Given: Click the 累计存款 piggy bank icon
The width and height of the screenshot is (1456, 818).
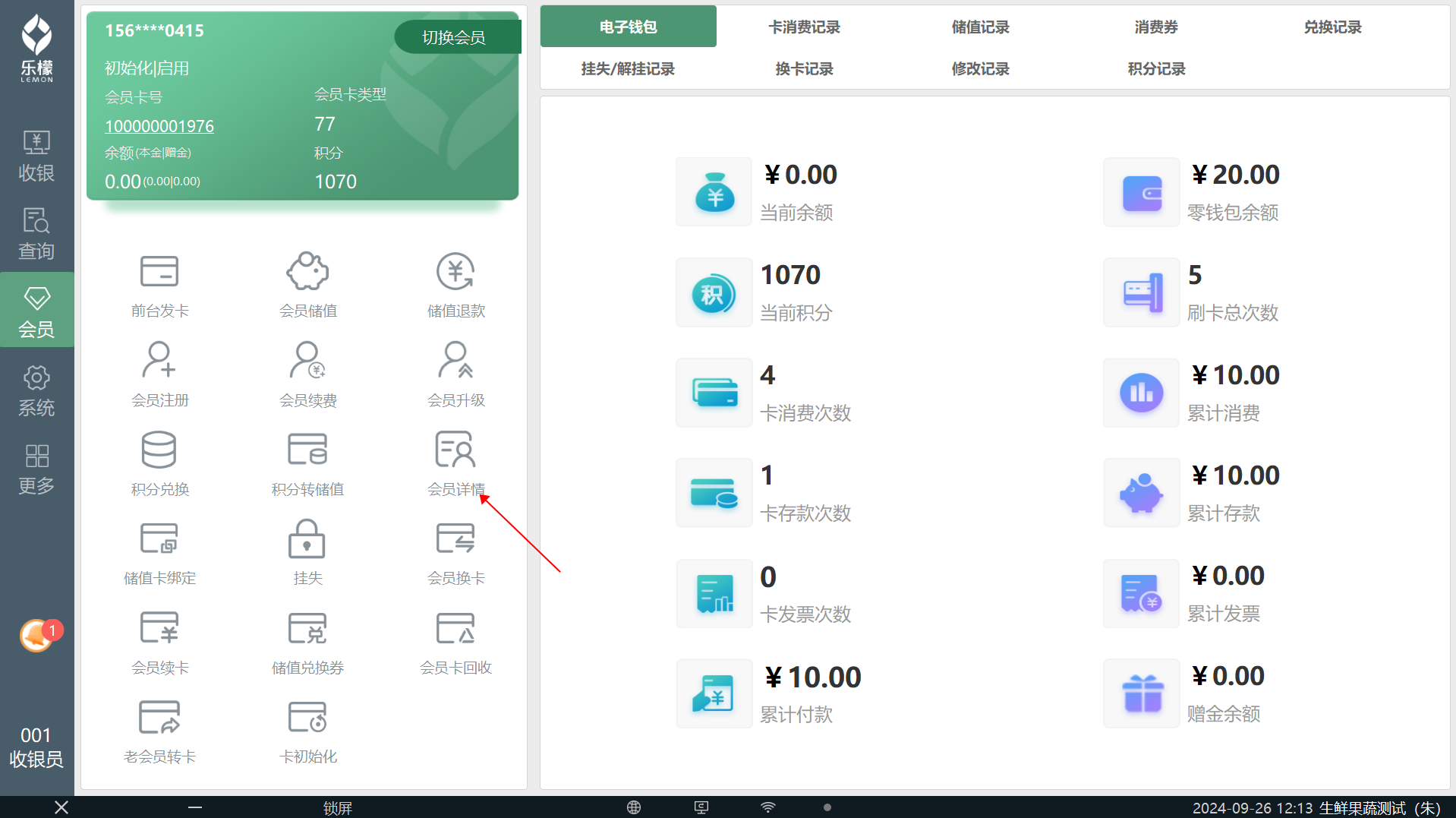Looking at the screenshot, I should (x=1142, y=493).
